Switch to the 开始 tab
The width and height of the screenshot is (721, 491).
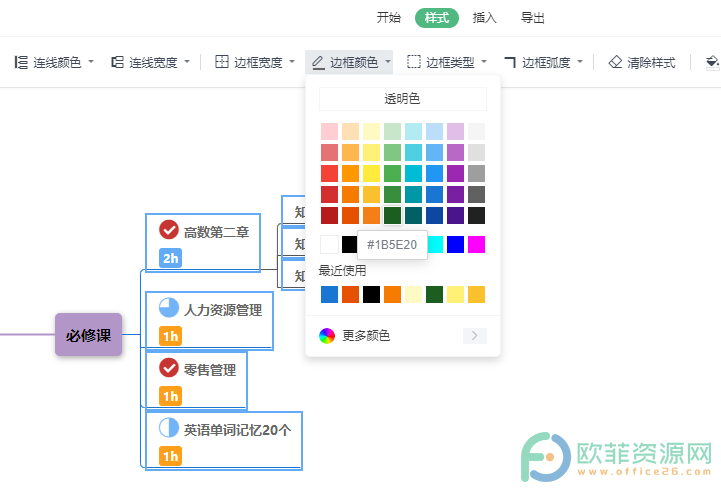(x=389, y=18)
